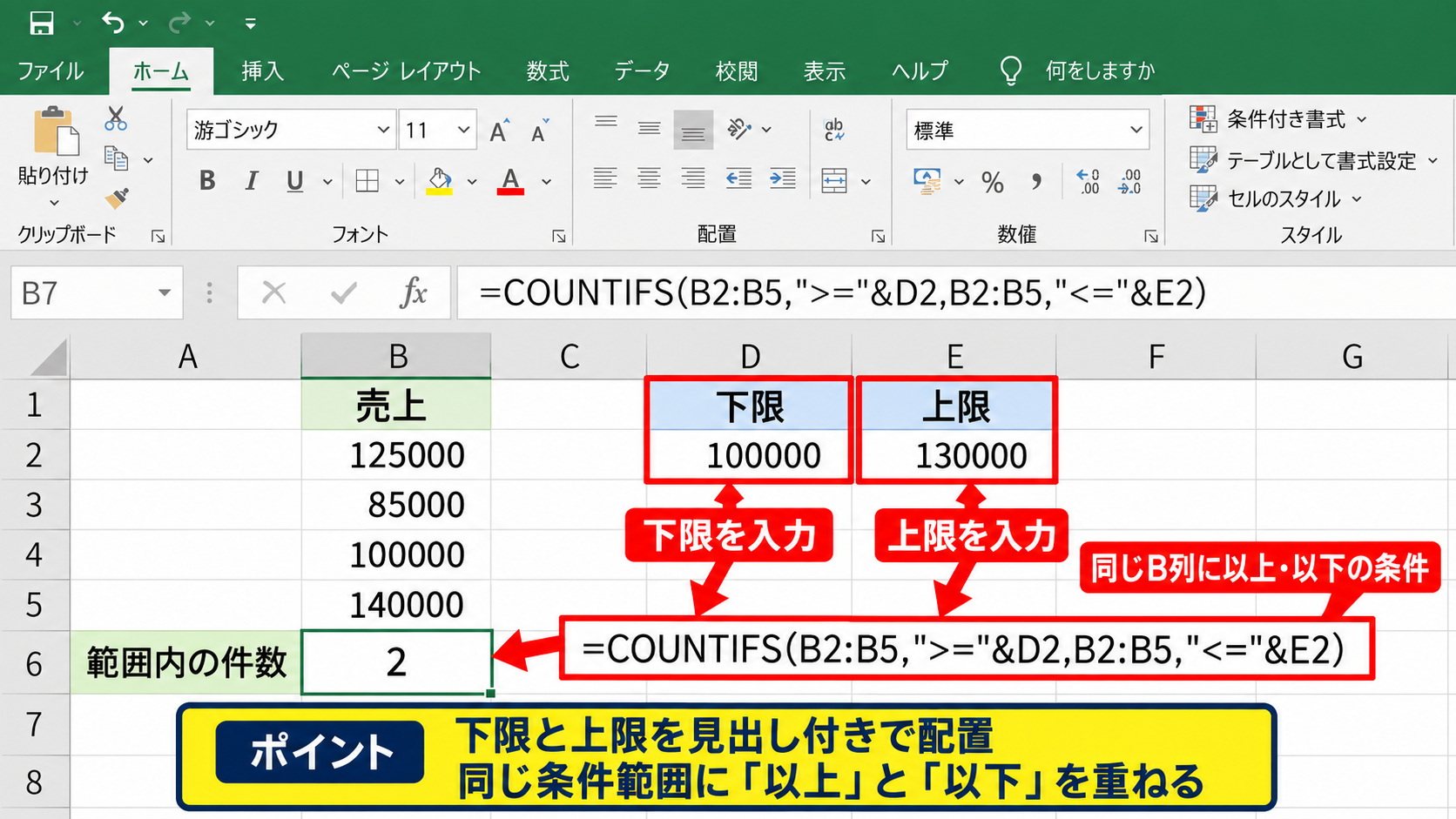
Task: Save the workbook with the floppy icon
Action: click(x=41, y=23)
